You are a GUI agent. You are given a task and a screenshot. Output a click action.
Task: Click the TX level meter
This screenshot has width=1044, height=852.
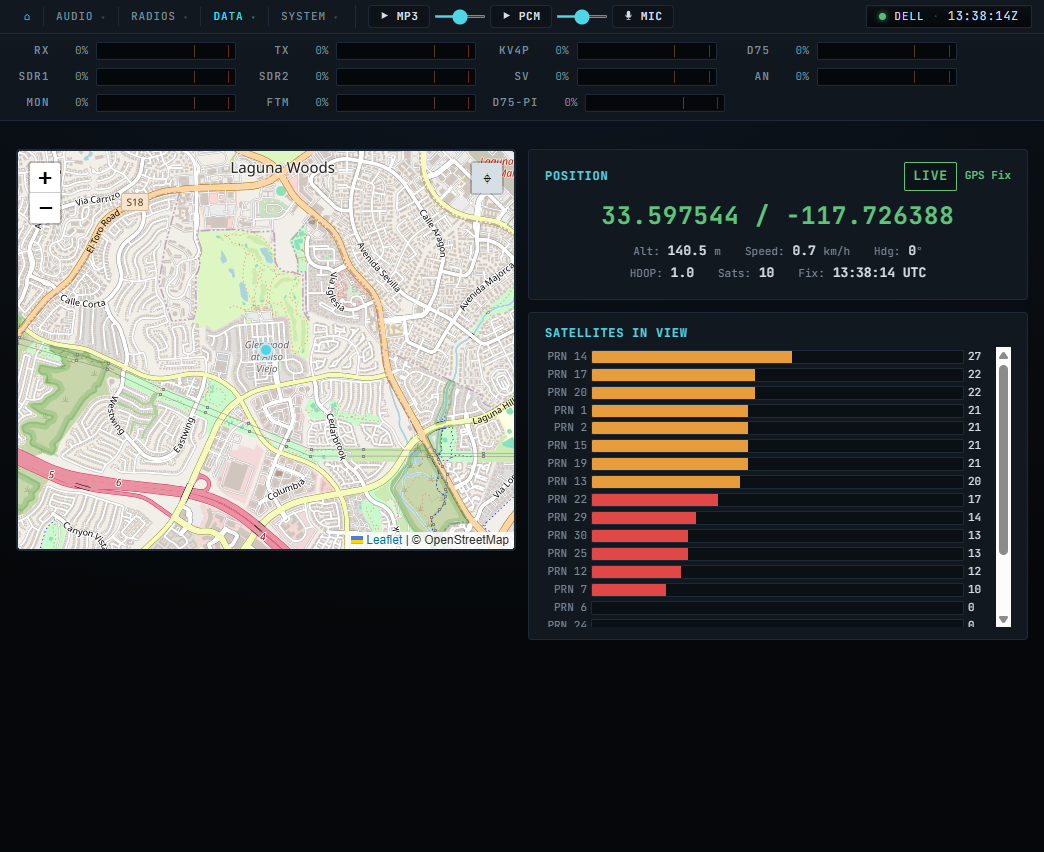405,51
